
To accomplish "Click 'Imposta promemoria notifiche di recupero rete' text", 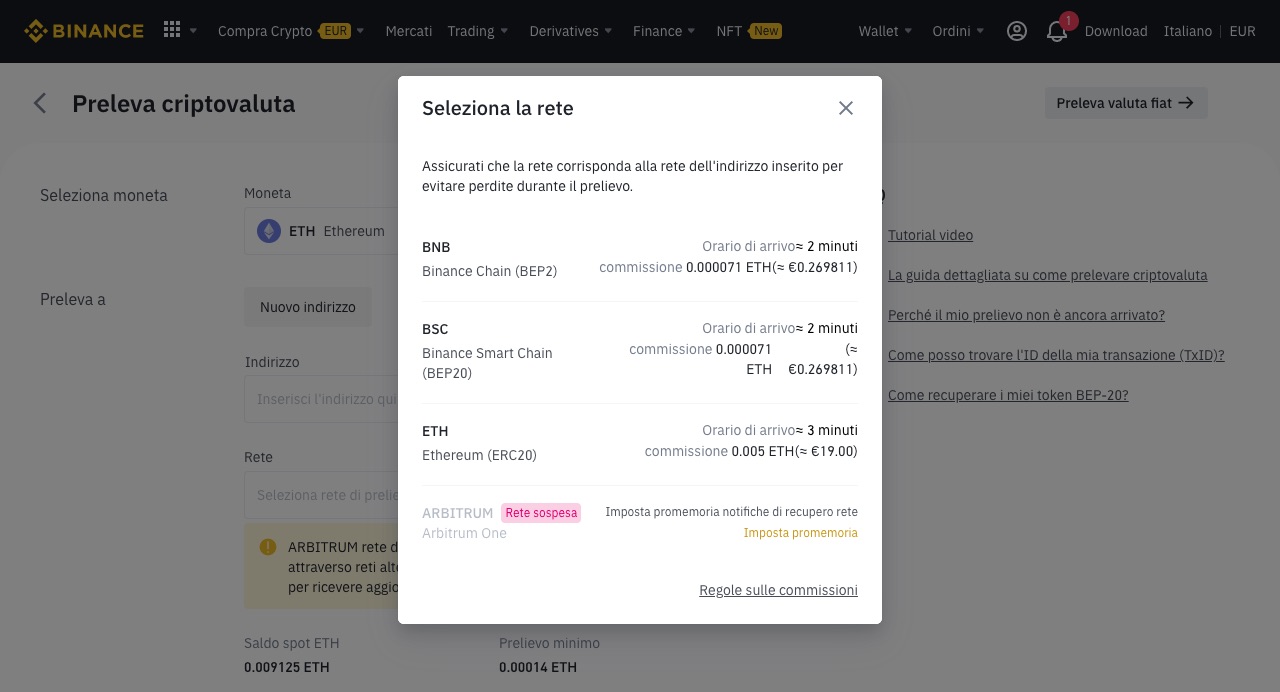I will pyautogui.click(x=732, y=512).
